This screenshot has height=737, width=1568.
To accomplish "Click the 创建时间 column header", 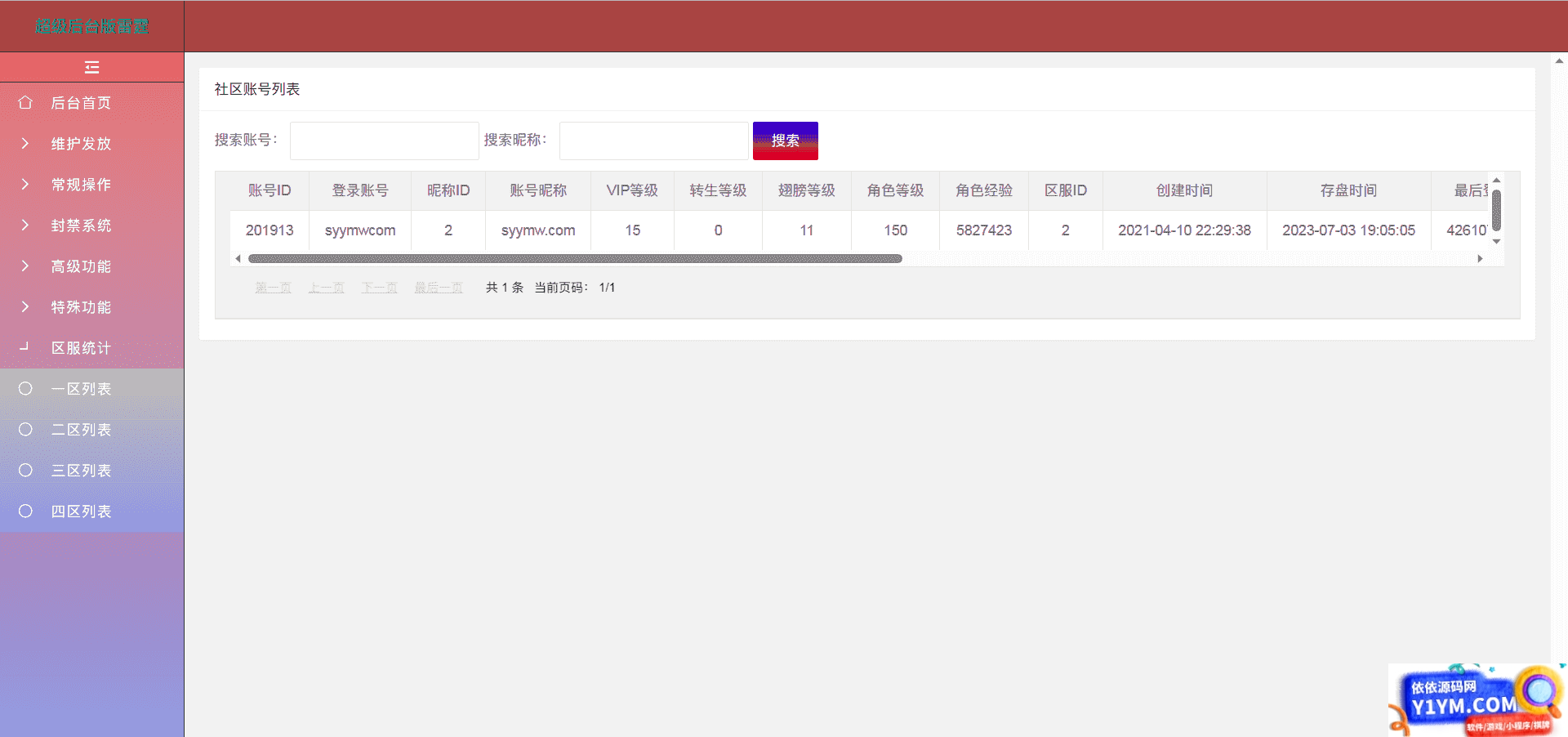I will (1184, 190).
